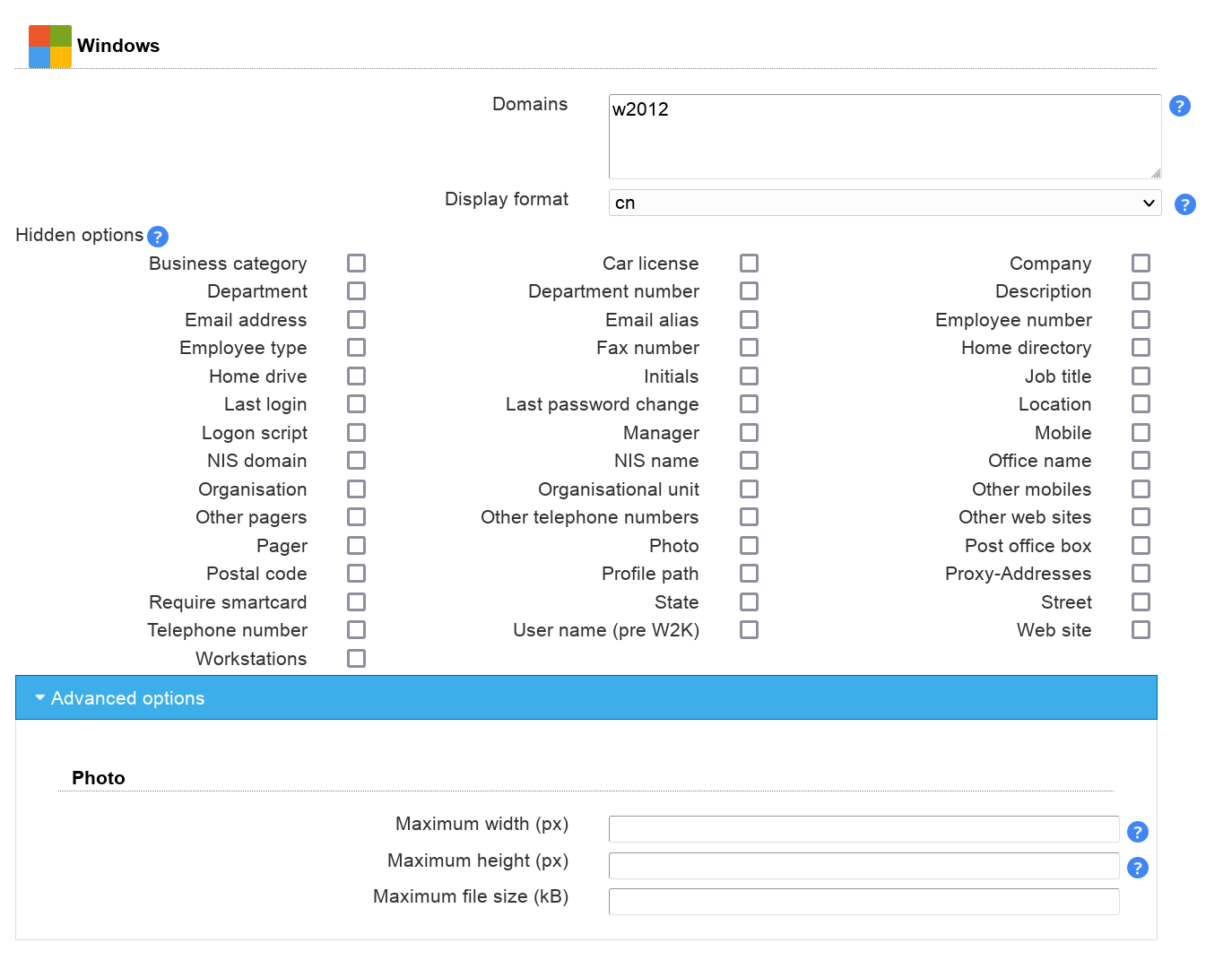Check the Workstations checkbox
This screenshot has width=1232, height=960.
356,659
